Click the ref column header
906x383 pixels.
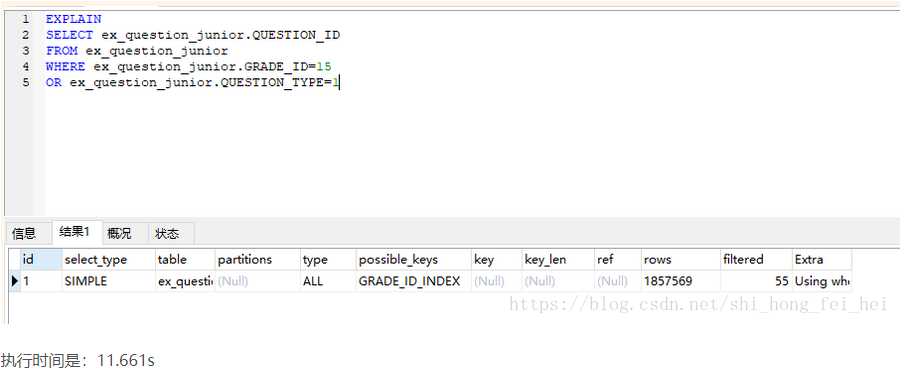[x=618, y=260]
